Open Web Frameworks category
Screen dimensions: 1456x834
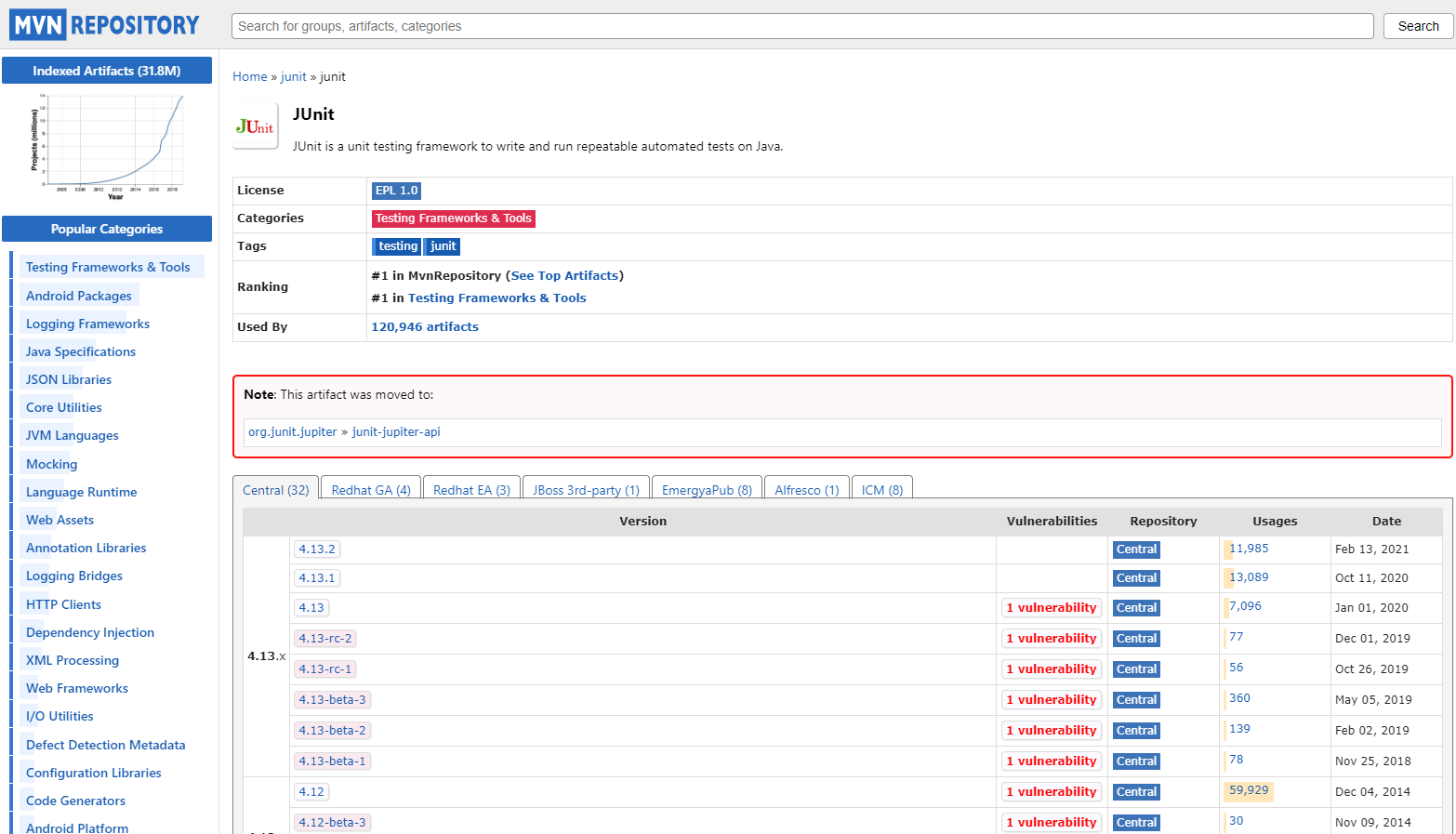pyautogui.click(x=77, y=688)
